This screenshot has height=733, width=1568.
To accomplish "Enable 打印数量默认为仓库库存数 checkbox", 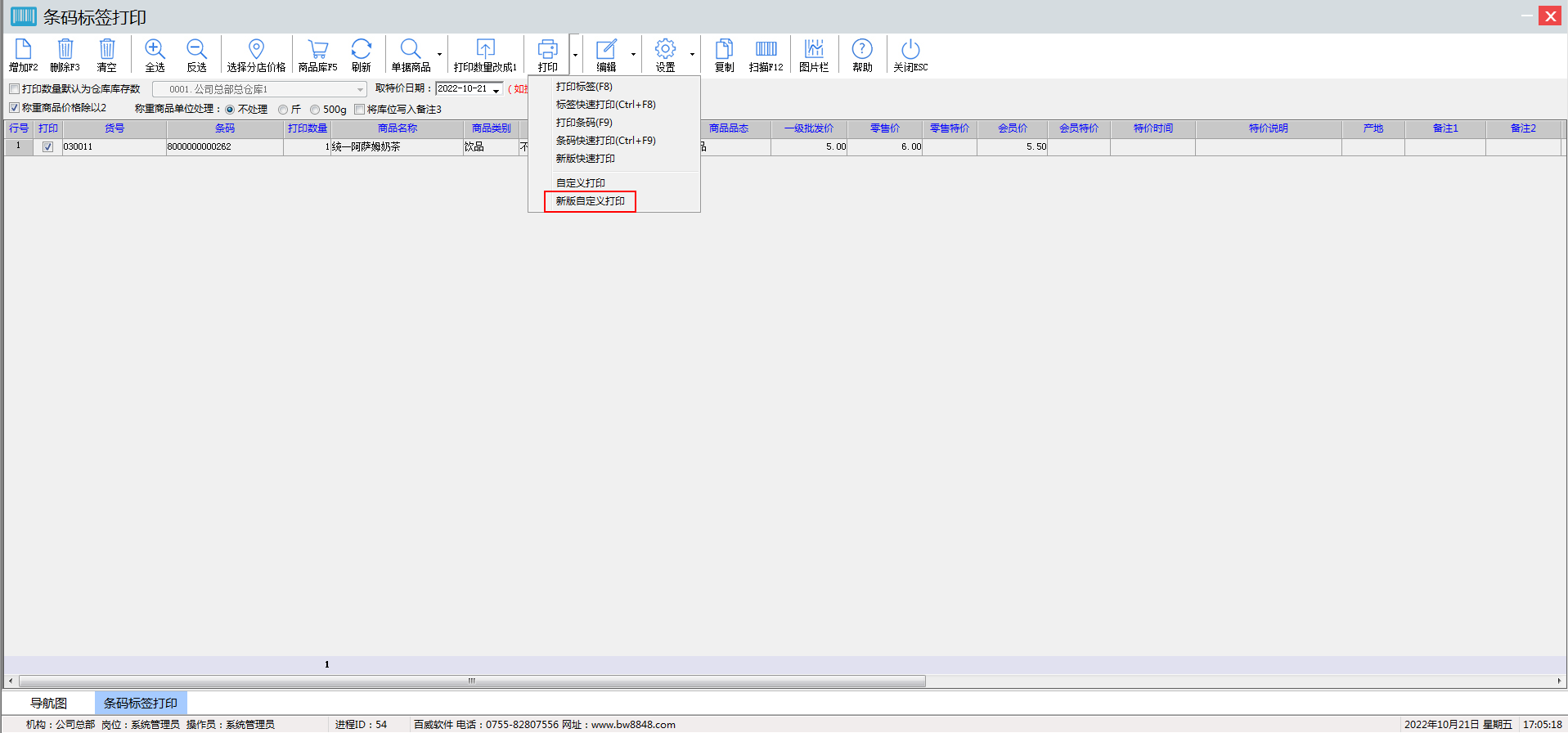I will (x=15, y=89).
